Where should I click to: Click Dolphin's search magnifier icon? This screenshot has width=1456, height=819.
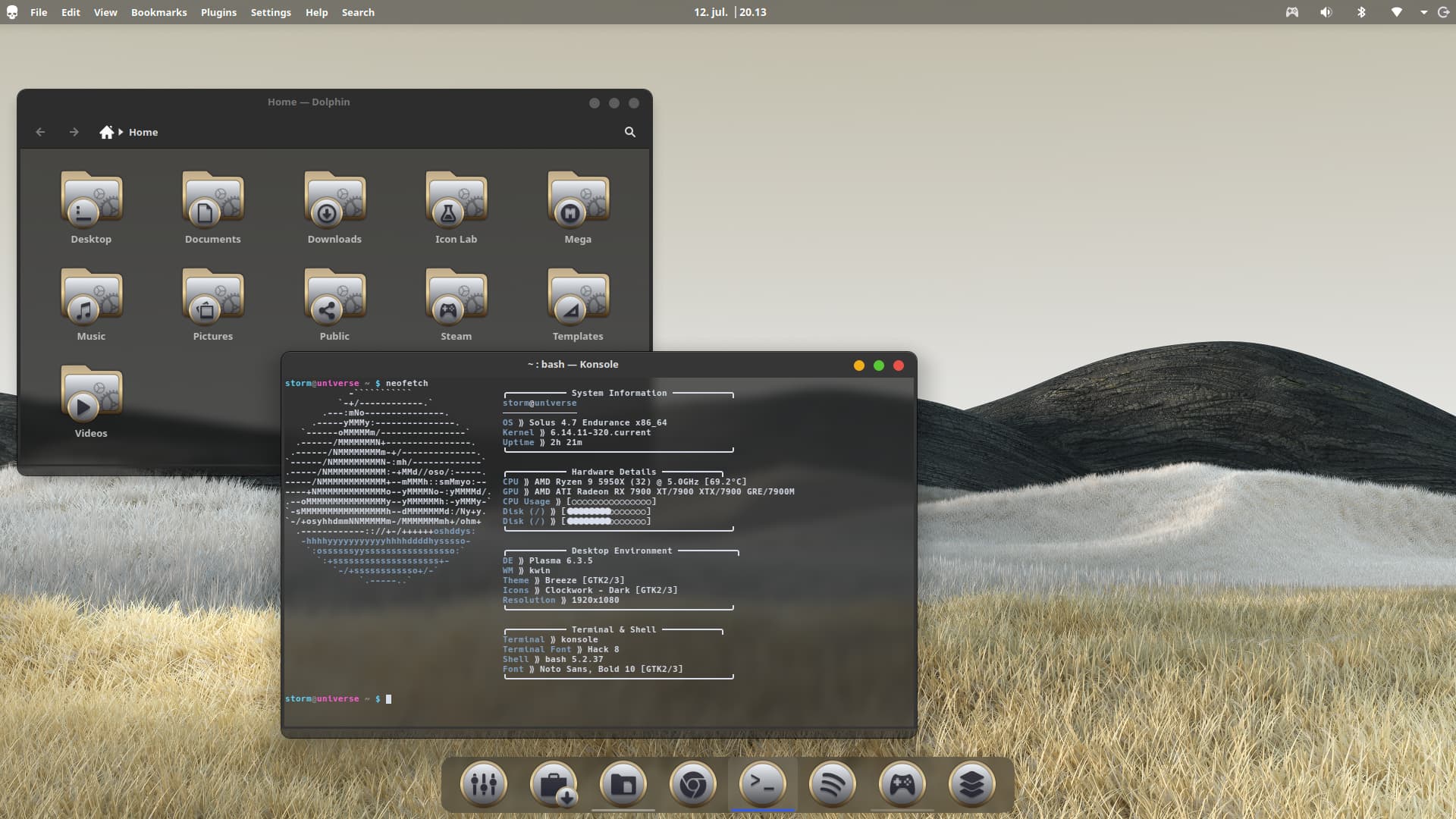pyautogui.click(x=629, y=132)
